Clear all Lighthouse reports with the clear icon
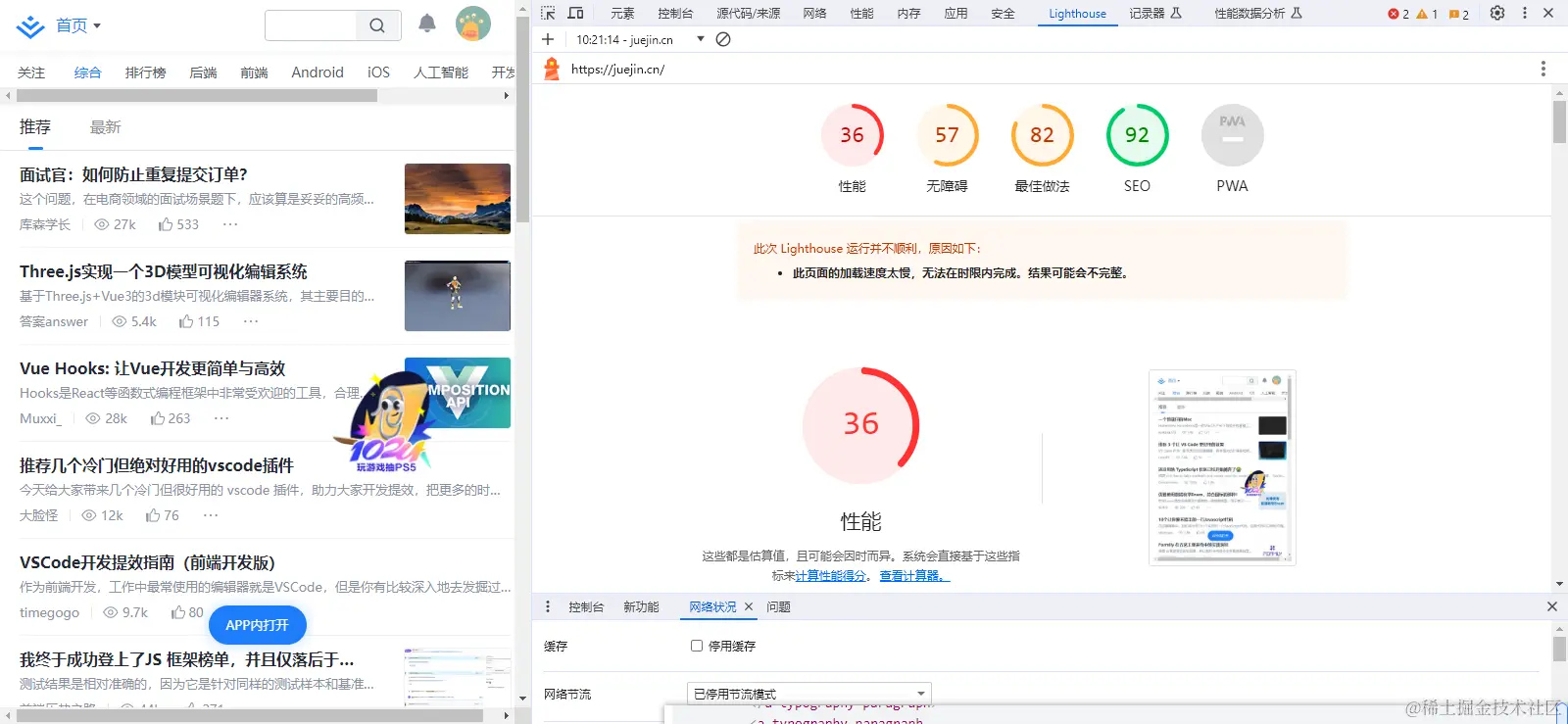1568x724 pixels. [723, 39]
